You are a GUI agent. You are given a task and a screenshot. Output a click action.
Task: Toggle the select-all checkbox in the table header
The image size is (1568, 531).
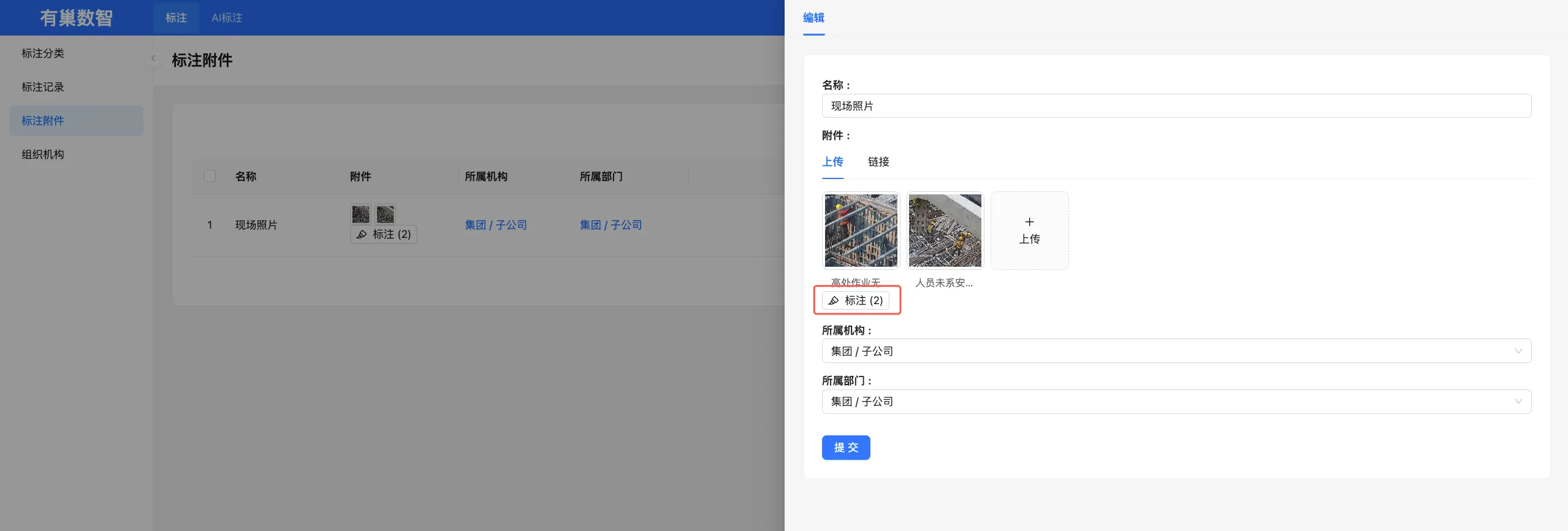(210, 176)
